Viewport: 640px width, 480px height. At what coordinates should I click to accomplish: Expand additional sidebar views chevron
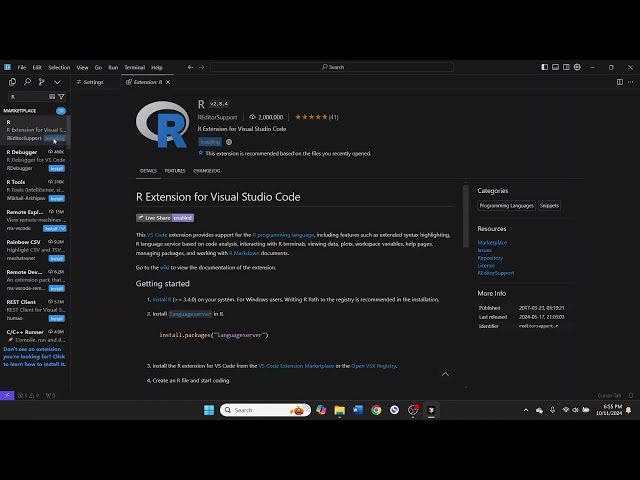57,82
